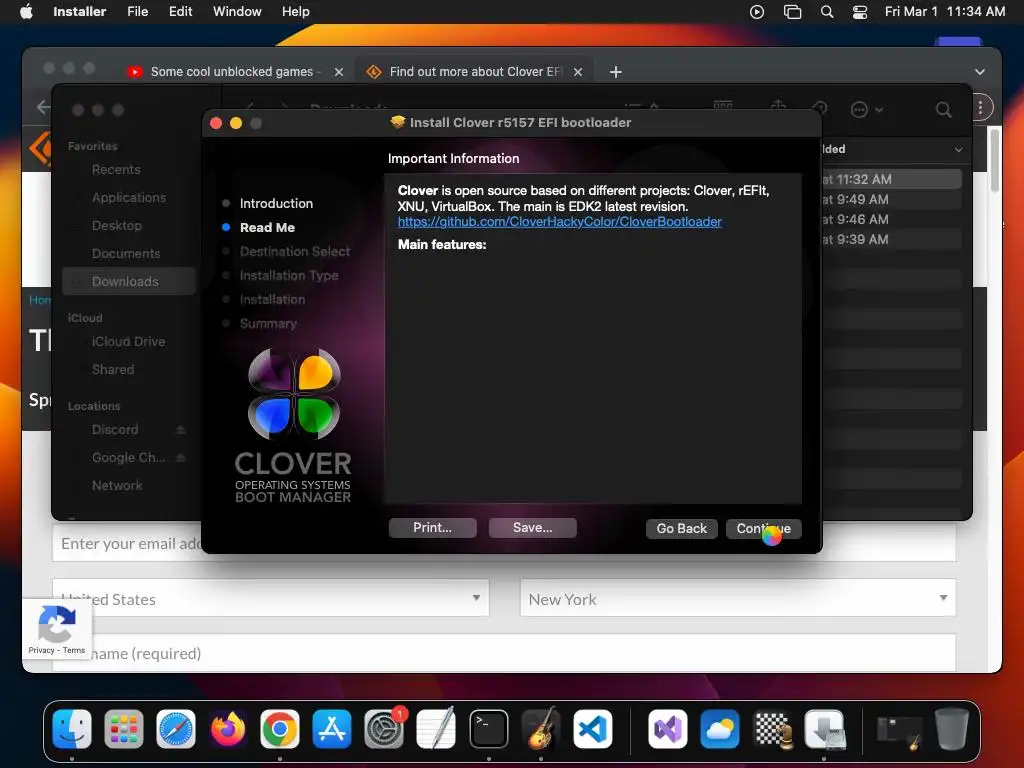Launch Firefox from the Dock

(228, 729)
